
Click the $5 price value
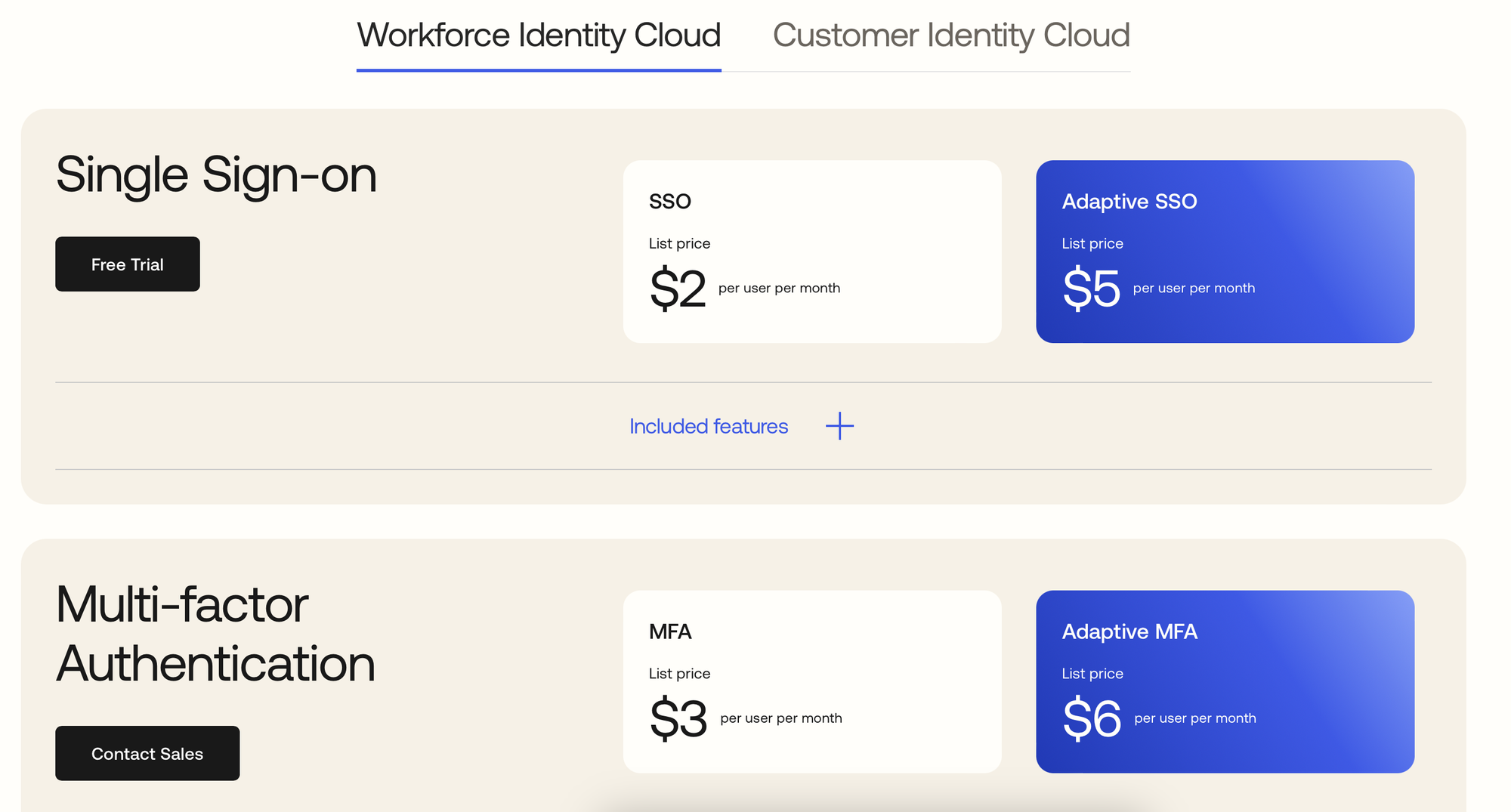tap(1091, 289)
